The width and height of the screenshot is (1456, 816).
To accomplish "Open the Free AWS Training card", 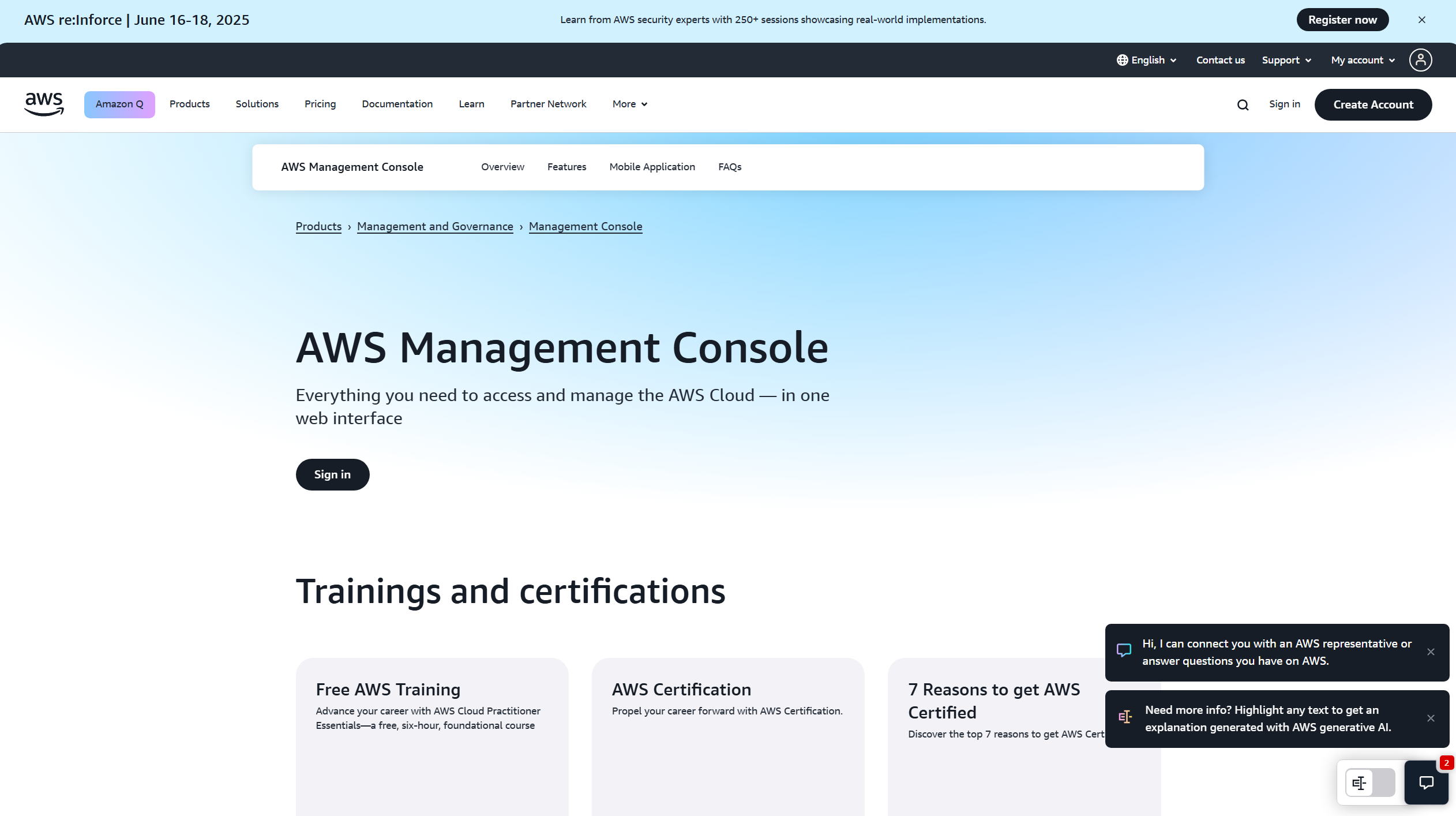I will pos(432,737).
